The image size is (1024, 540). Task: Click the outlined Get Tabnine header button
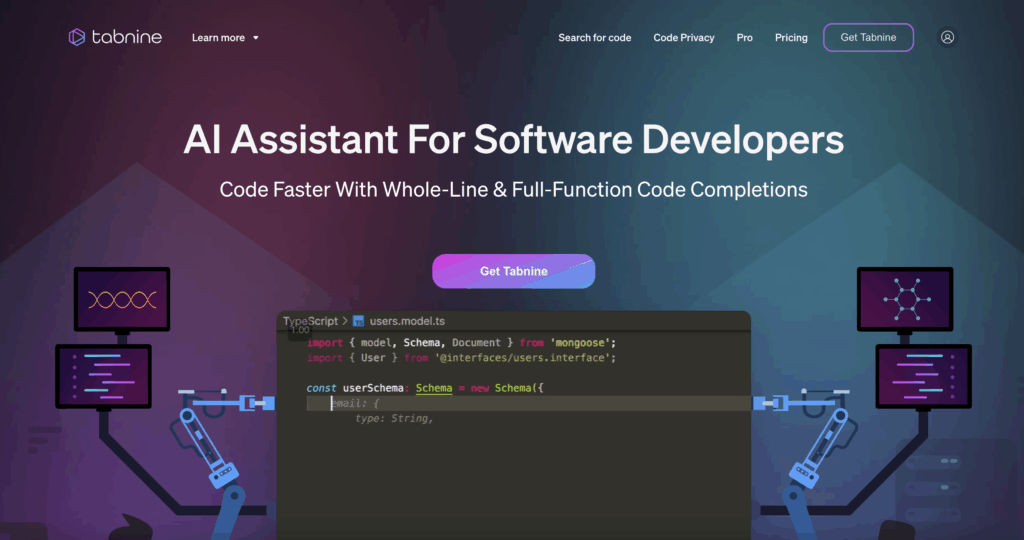[x=868, y=37]
